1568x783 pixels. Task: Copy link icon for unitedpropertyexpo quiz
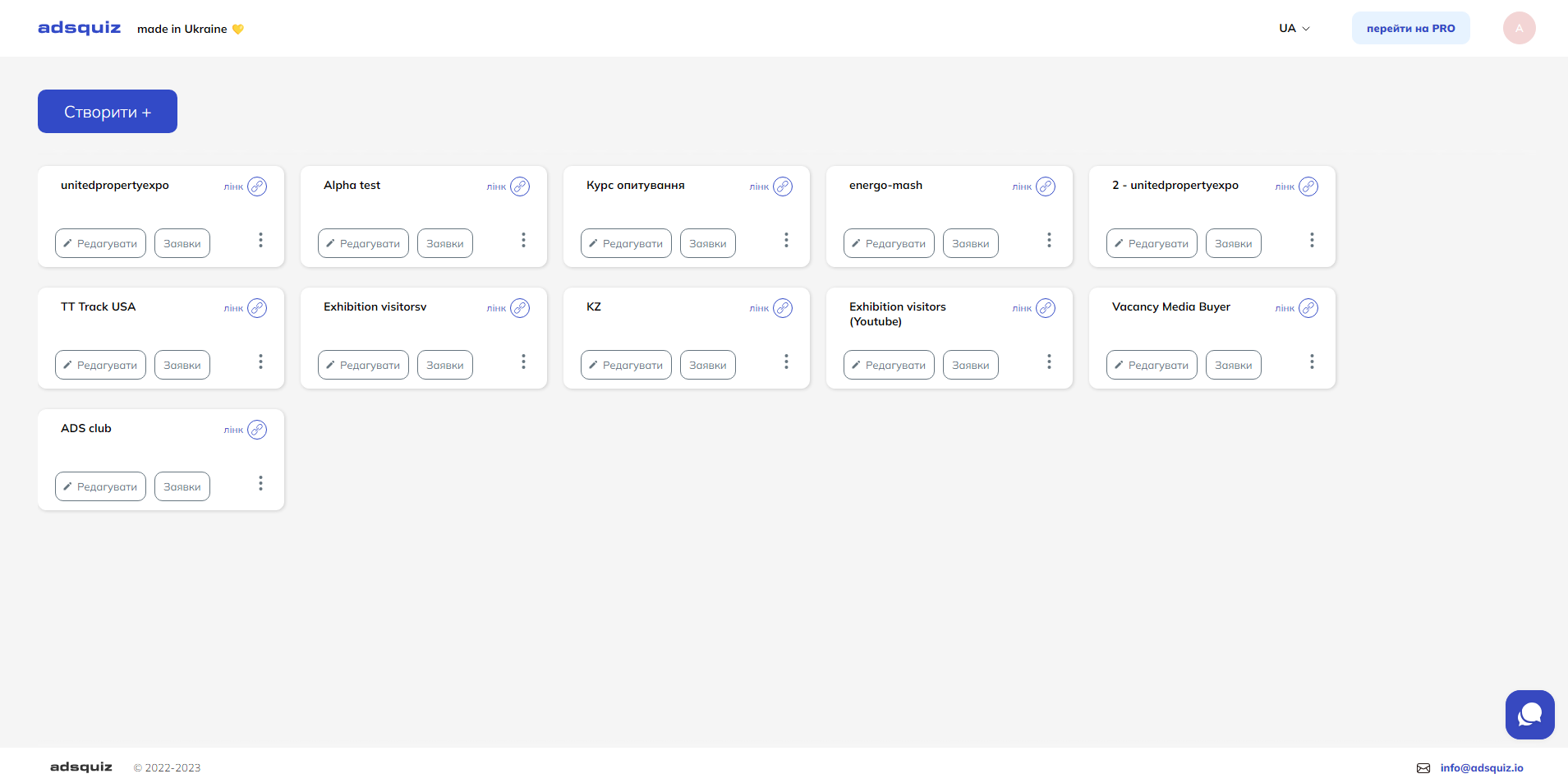coord(257,187)
